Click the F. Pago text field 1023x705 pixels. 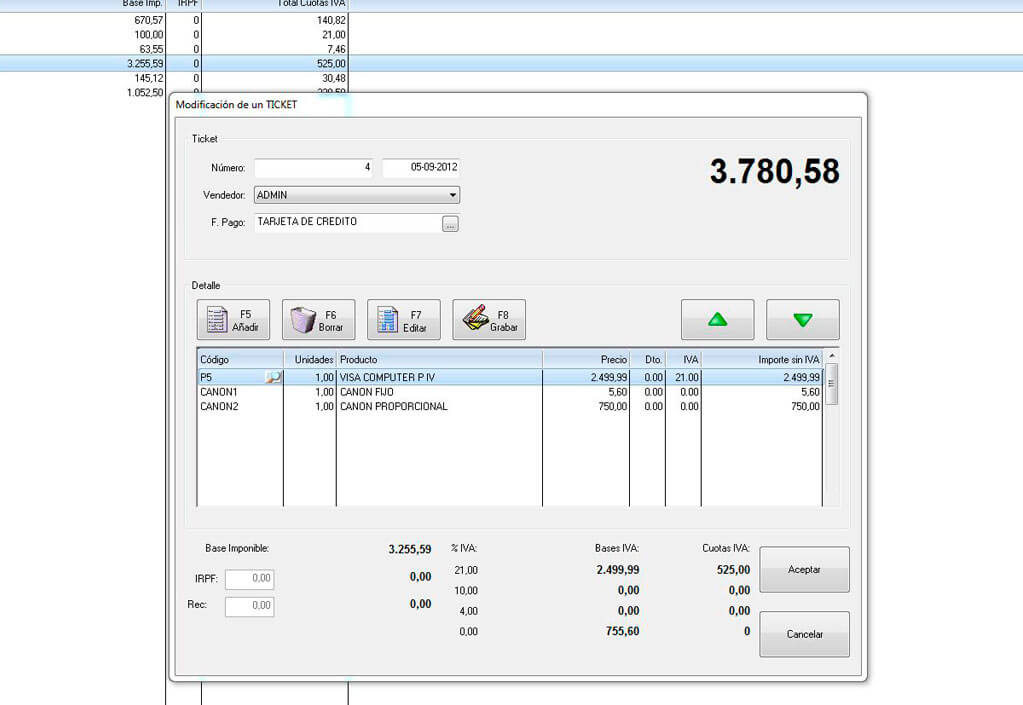[x=347, y=222]
